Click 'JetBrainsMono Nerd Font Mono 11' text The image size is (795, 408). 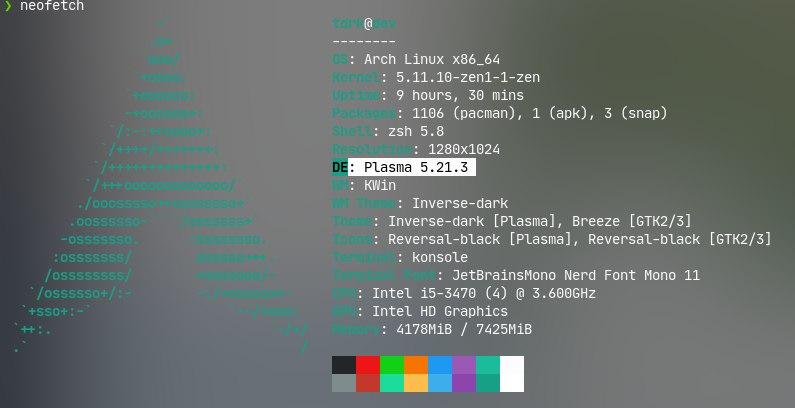[576, 275]
